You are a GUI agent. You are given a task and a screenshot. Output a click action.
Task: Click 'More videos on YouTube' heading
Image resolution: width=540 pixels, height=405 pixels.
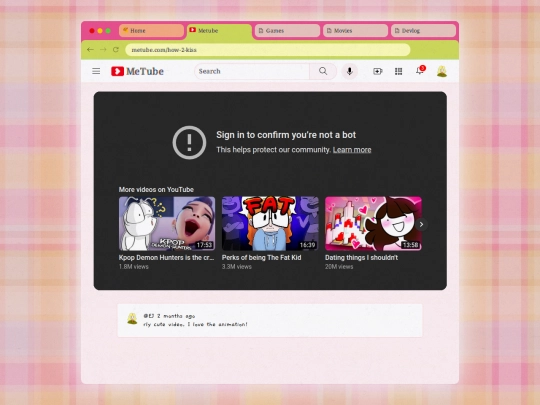[156, 189]
